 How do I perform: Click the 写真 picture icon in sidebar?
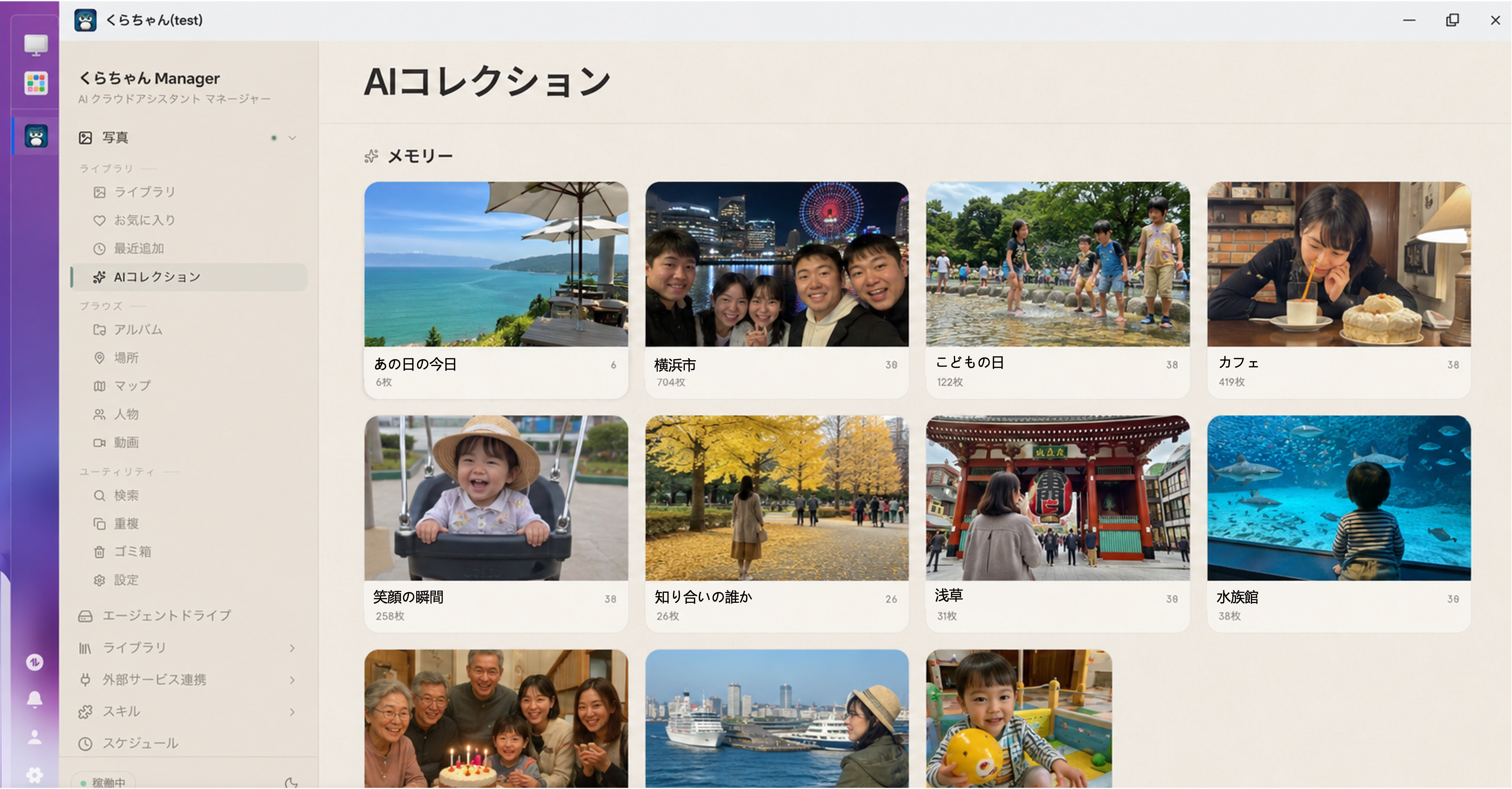[86, 137]
